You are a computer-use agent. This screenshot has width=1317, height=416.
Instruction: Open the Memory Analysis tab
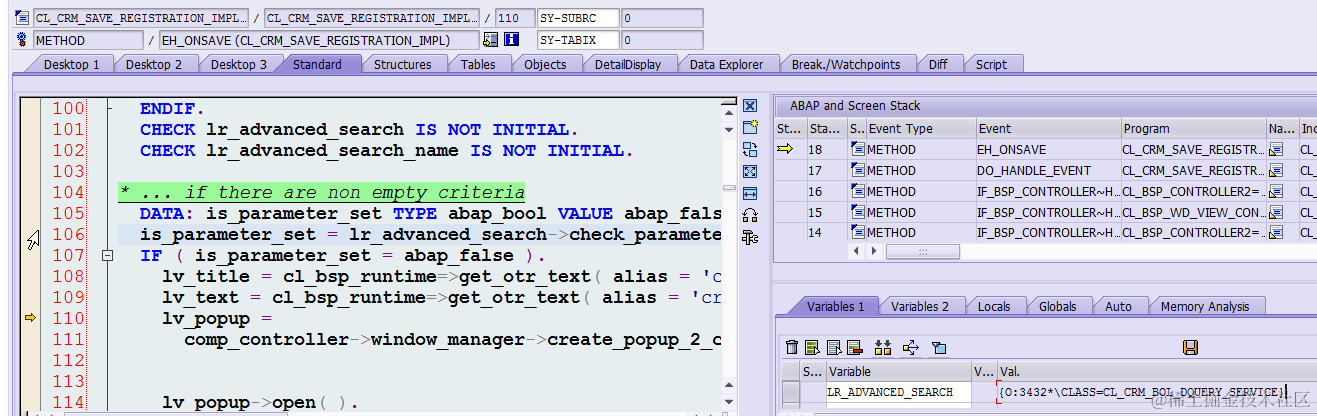pyautogui.click(x=1205, y=307)
